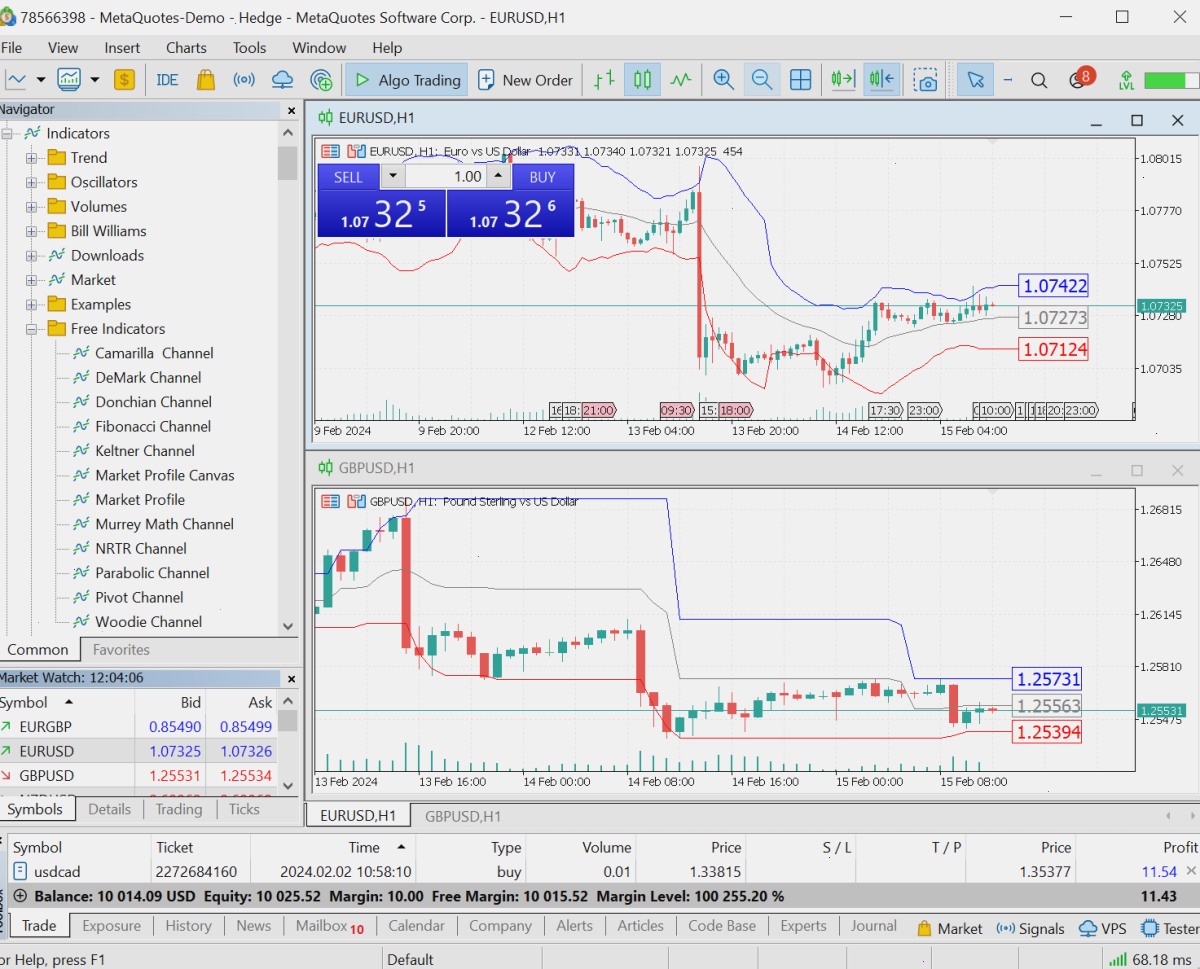Switch chart to line chart type

(x=681, y=80)
